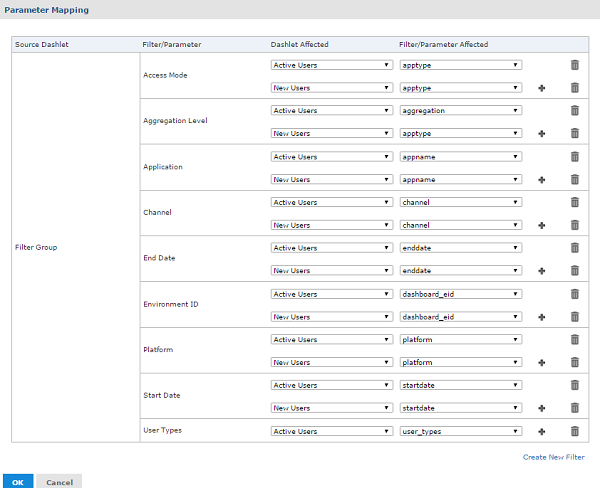The width and height of the screenshot is (600, 488).
Task: Delete the Aggregation Level New Users mapping
Action: click(x=574, y=133)
